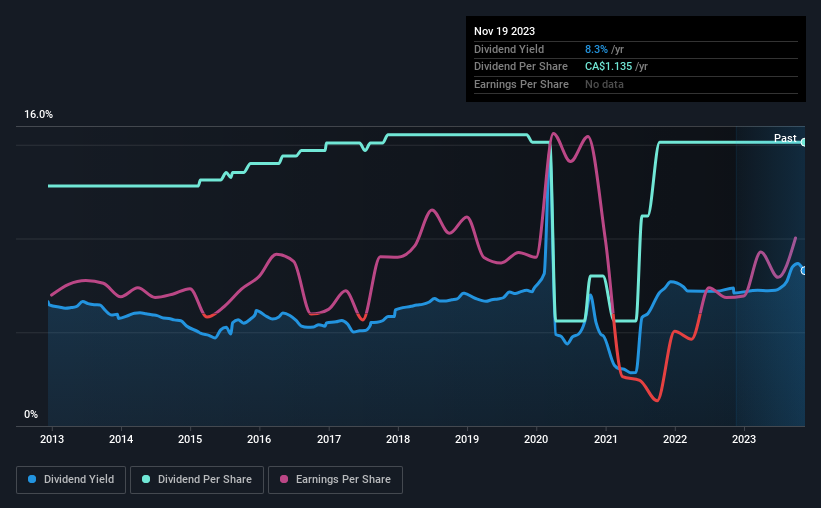Click the Dividend Per Share endpoint marker circle
Viewport: 821px width, 508px height.
point(804,142)
